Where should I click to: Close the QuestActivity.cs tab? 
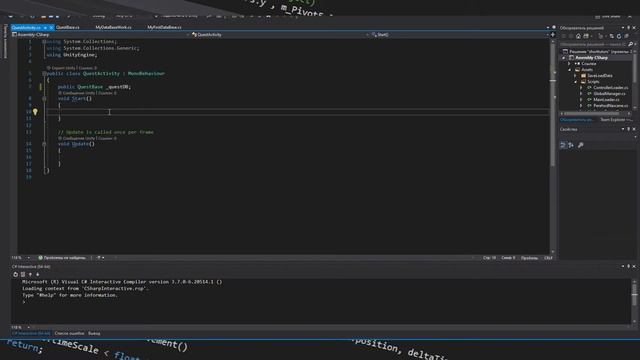tap(51, 27)
